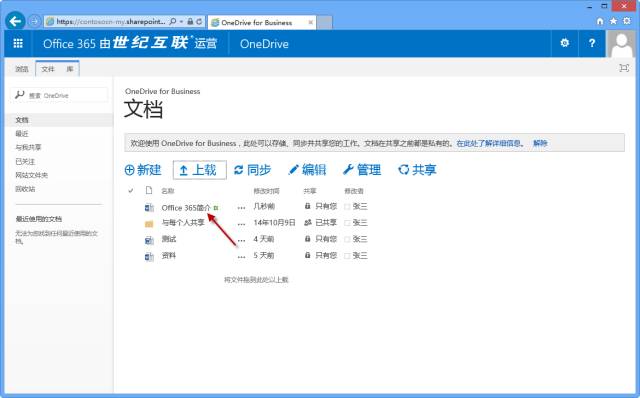Click the 上载 upload button
The height and width of the screenshot is (398, 640).
pos(200,170)
